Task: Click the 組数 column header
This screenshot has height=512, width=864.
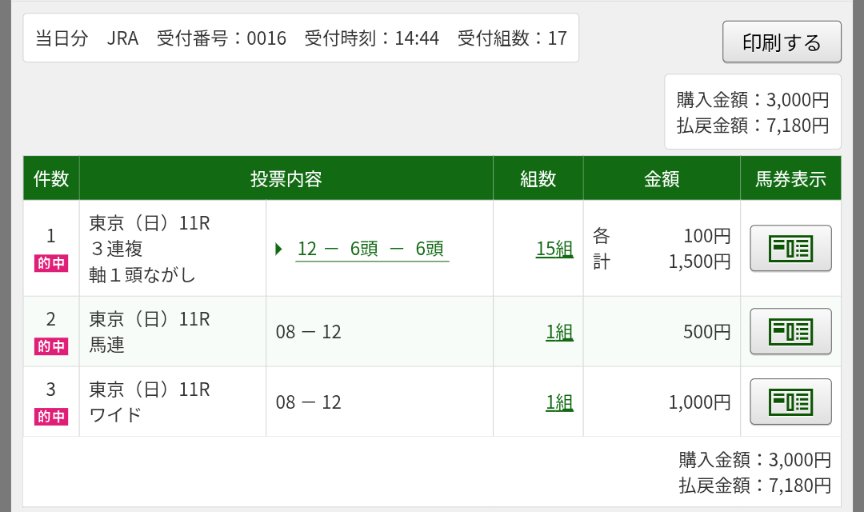Action: [x=538, y=179]
